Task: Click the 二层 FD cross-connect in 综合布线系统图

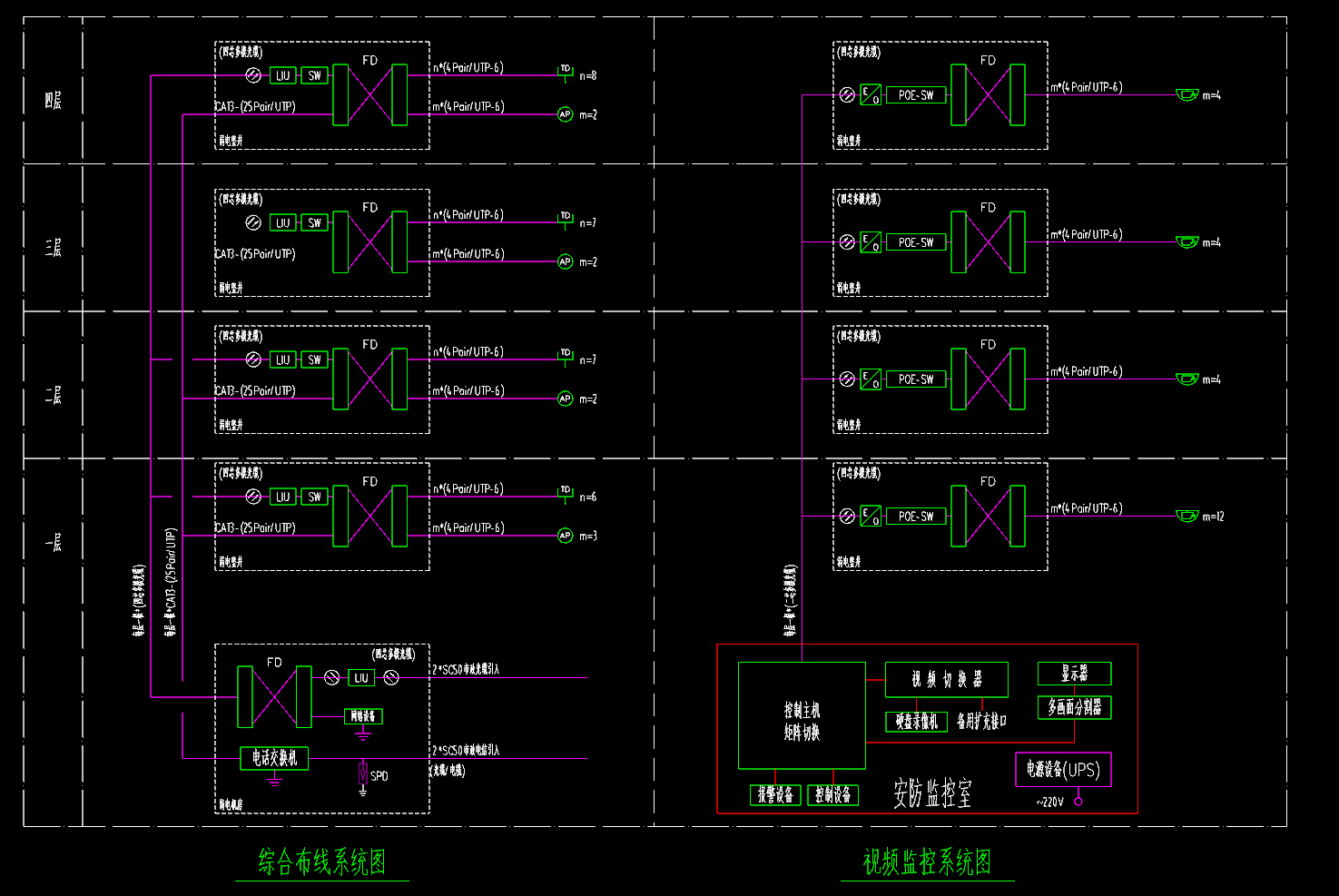Action: [x=370, y=379]
